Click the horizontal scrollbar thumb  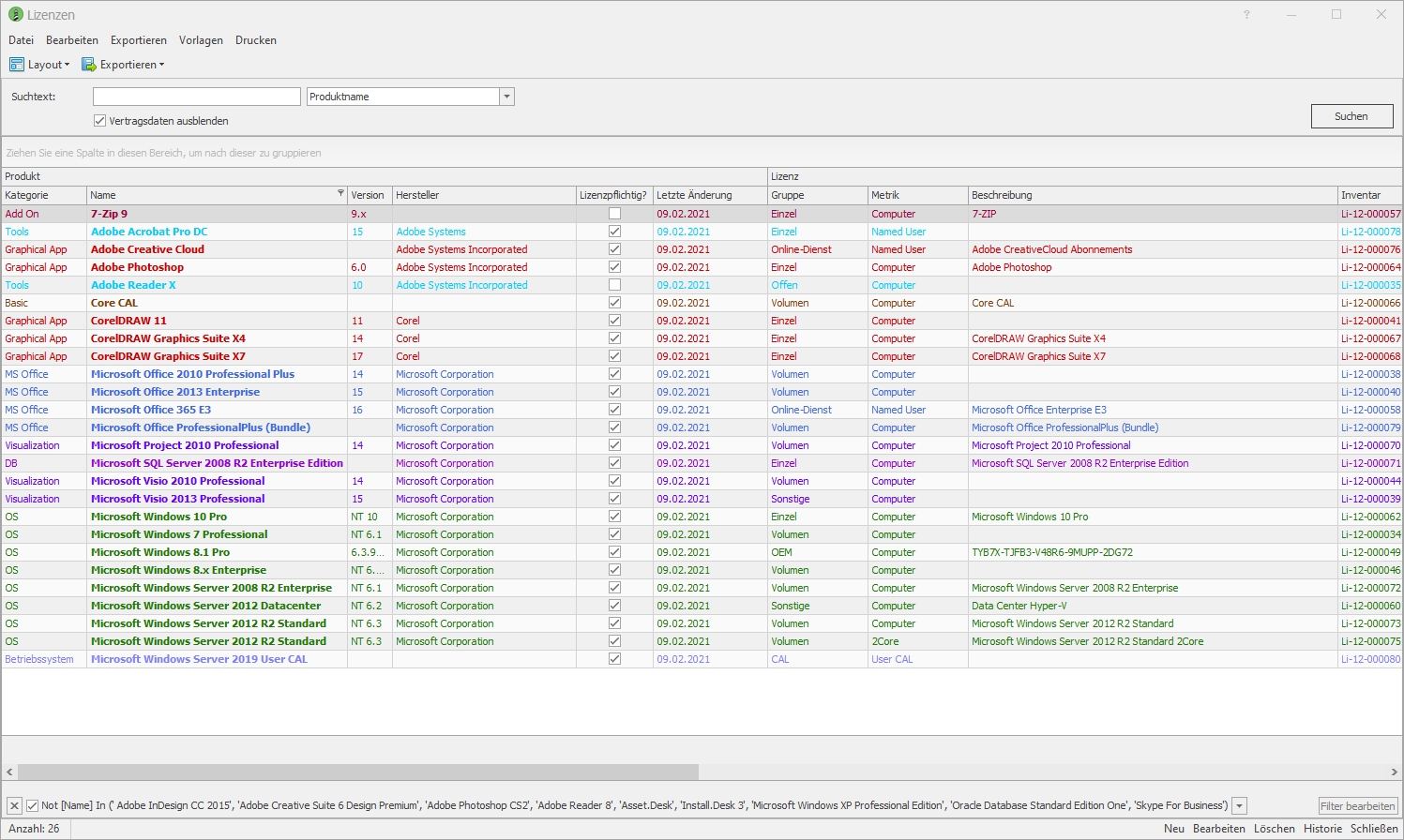pyautogui.click(x=356, y=772)
